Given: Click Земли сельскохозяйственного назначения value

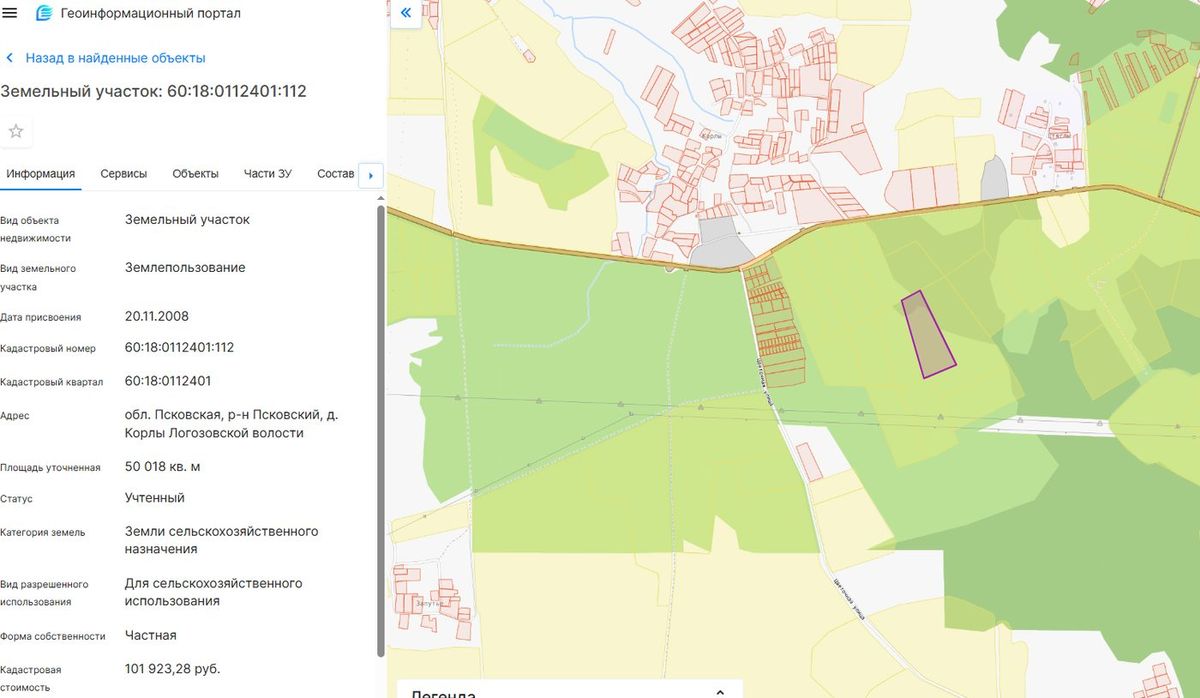Looking at the screenshot, I should pyautogui.click(x=222, y=540).
